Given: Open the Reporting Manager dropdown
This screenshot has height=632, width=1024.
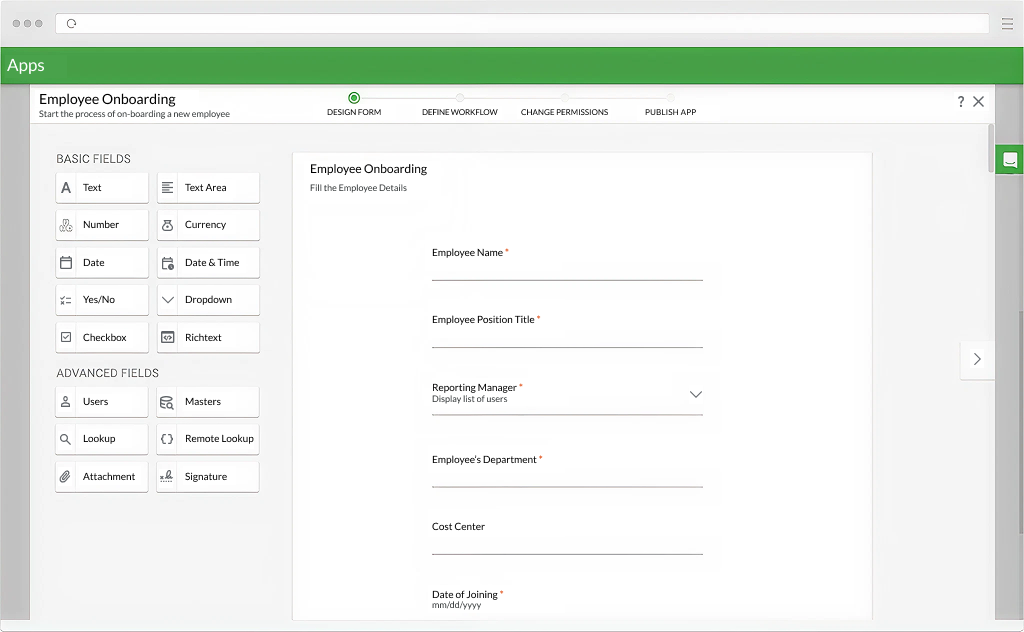Looking at the screenshot, I should tap(696, 394).
